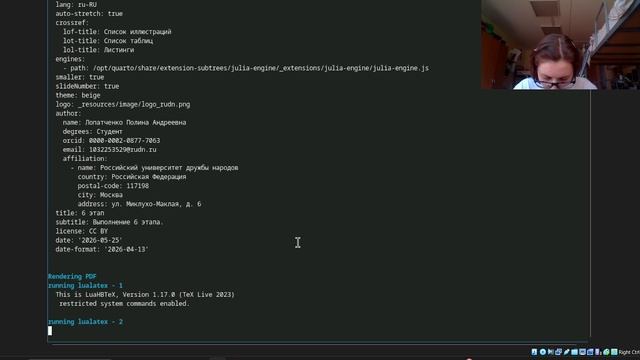Click the 'title: 6 этап' line
The width and height of the screenshot is (640, 360).
coord(80,213)
